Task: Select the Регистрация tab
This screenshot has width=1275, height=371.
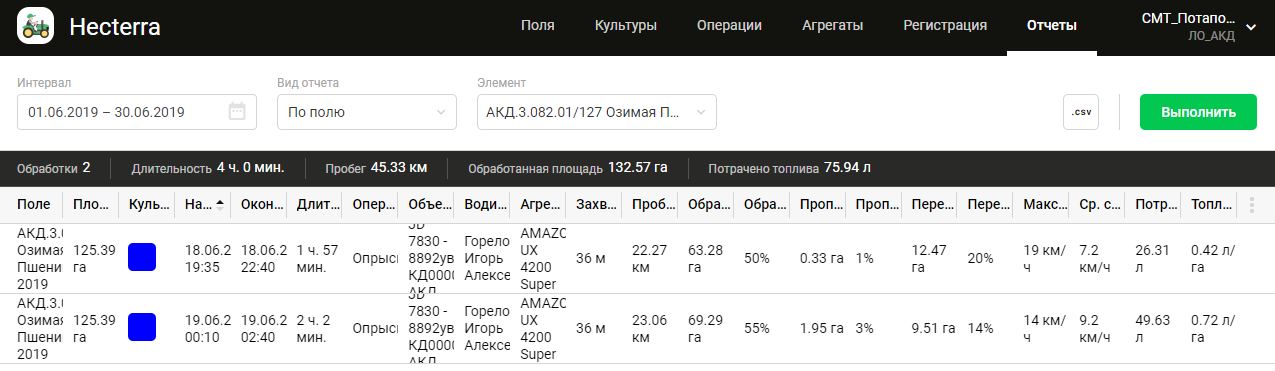Action: [945, 26]
